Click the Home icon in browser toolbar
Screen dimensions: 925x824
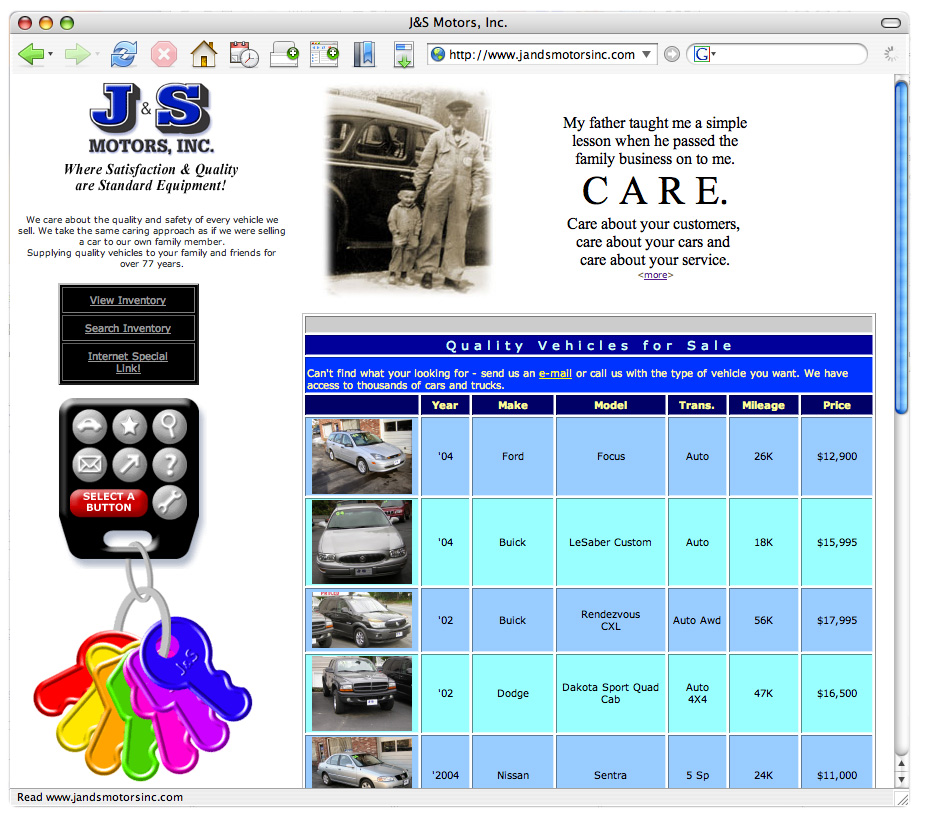point(203,55)
